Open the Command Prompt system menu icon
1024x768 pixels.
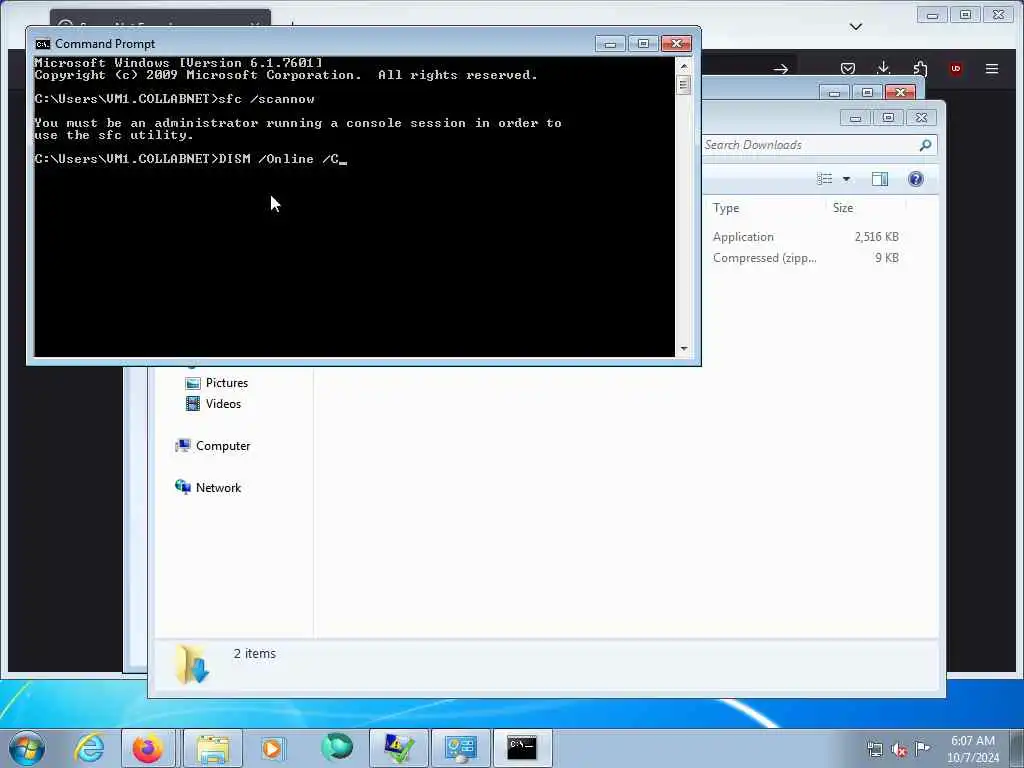click(42, 44)
